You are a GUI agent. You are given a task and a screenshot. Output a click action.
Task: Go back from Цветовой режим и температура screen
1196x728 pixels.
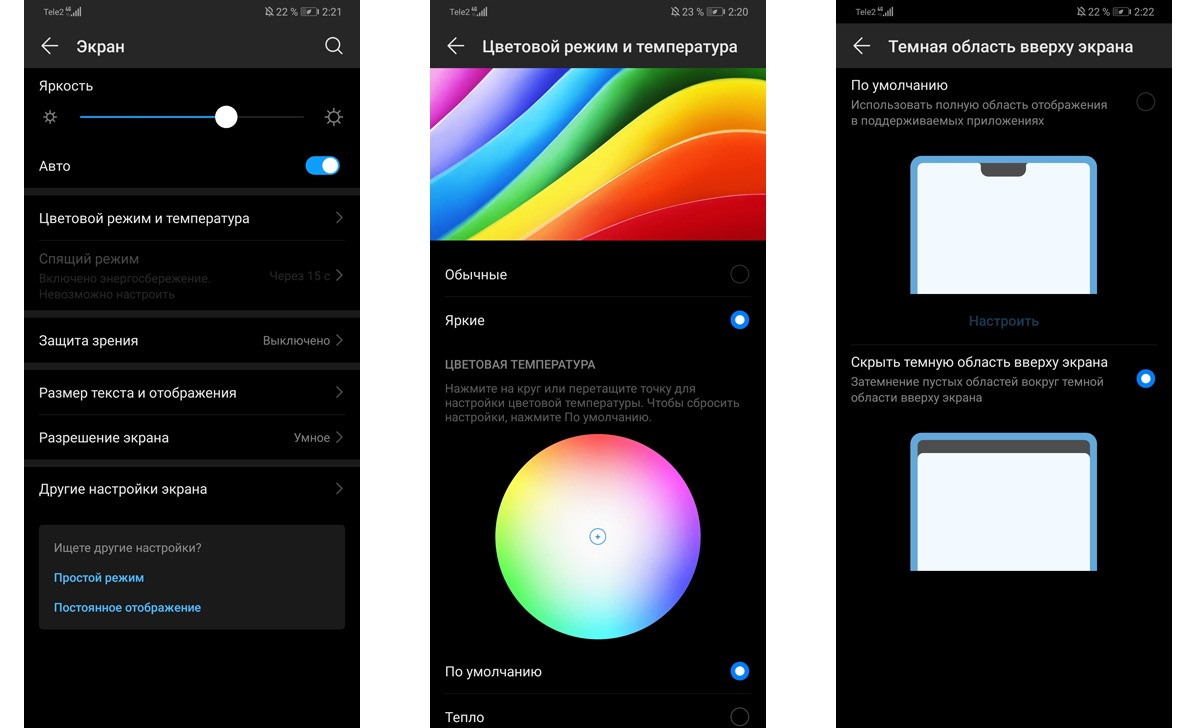tap(455, 46)
